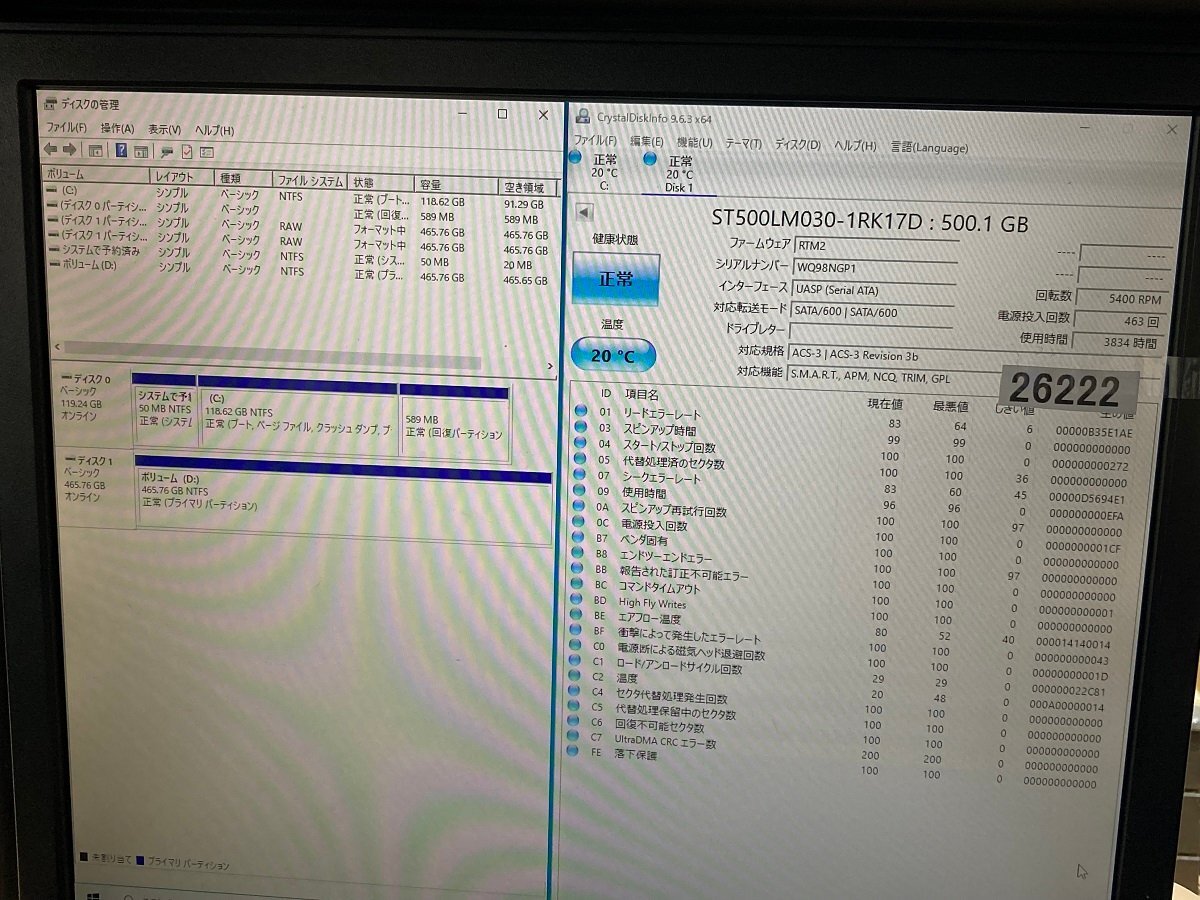The image size is (1200, 900).
Task: Toggle the action pane icon beside Help icon
Action: pos(141,151)
